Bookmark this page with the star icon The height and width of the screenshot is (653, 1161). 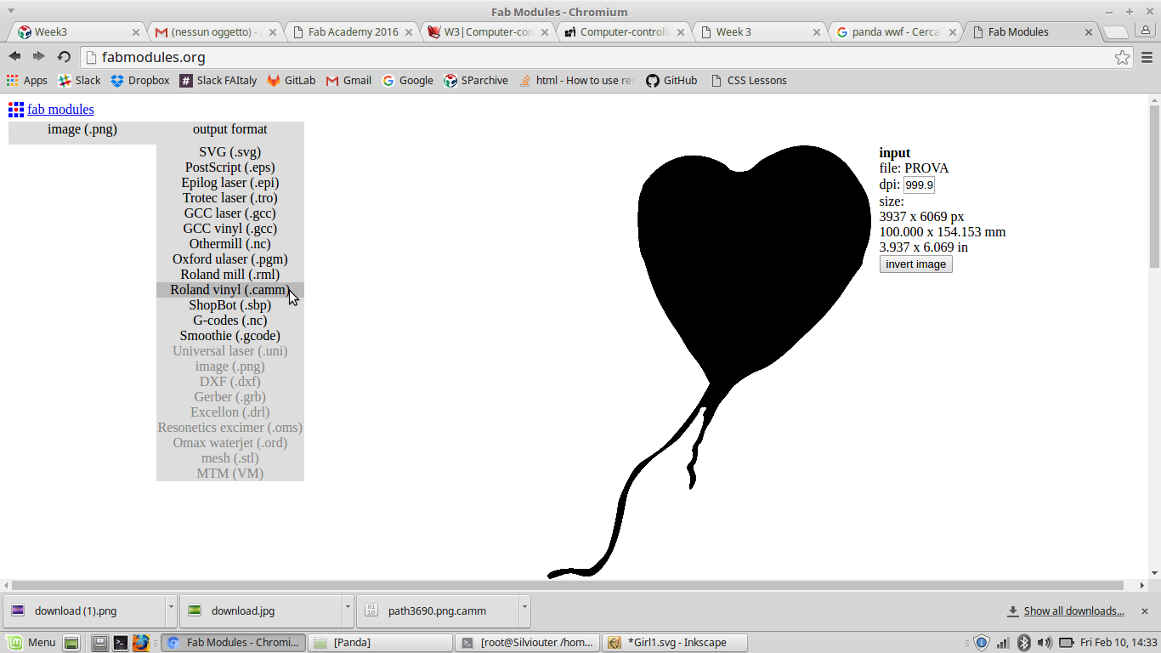coord(1122,57)
